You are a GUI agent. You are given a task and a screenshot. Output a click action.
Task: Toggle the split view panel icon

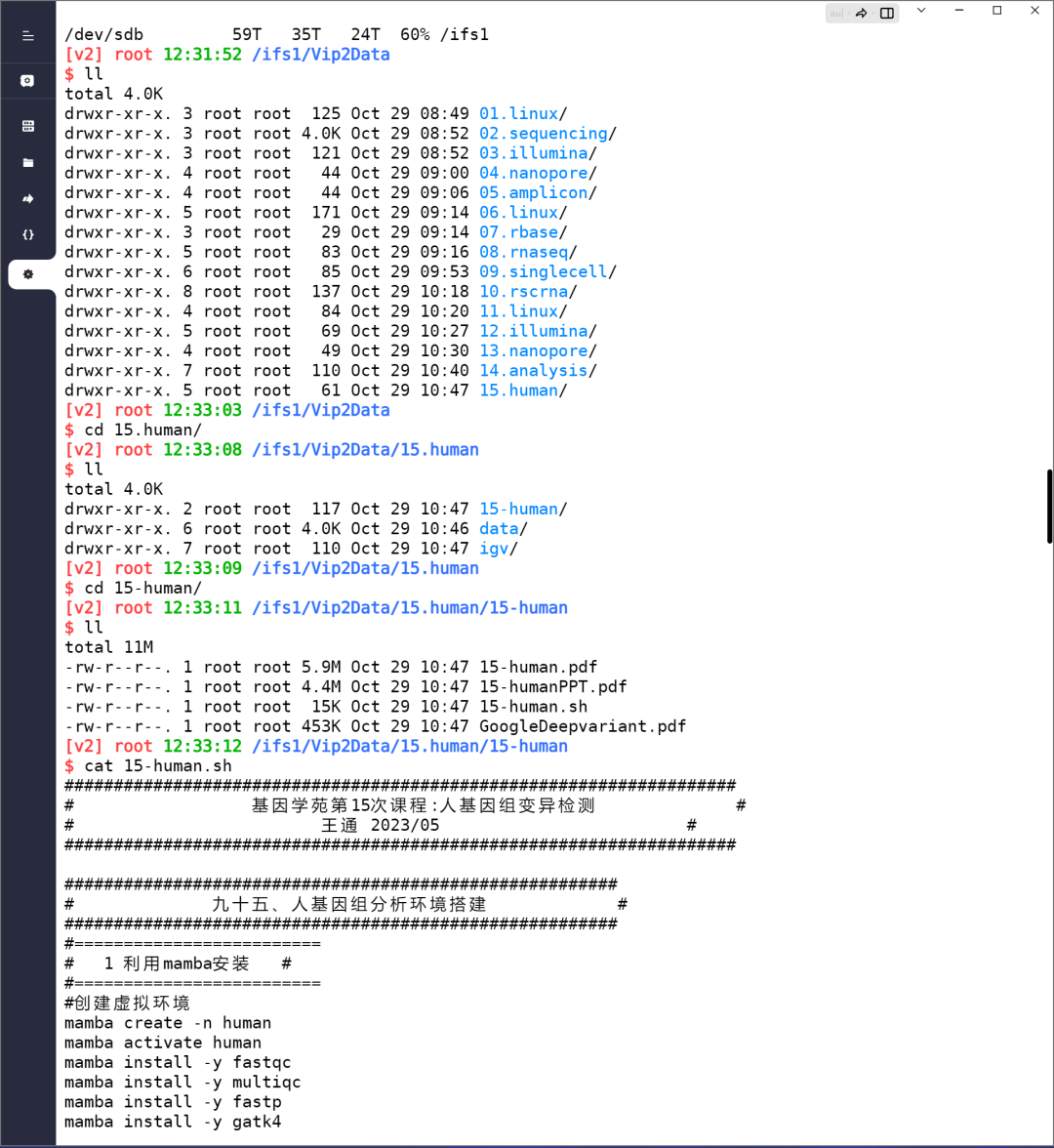[x=887, y=14]
